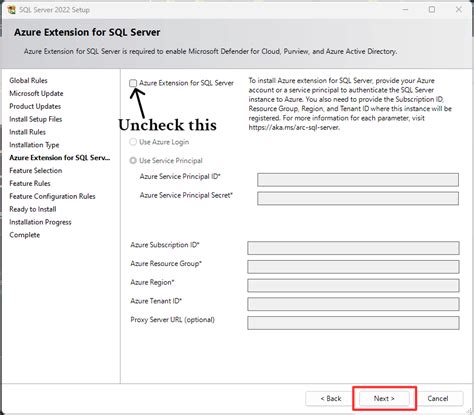Click the Azure Service Principal ID* label
474x415 pixels.
[180, 177]
